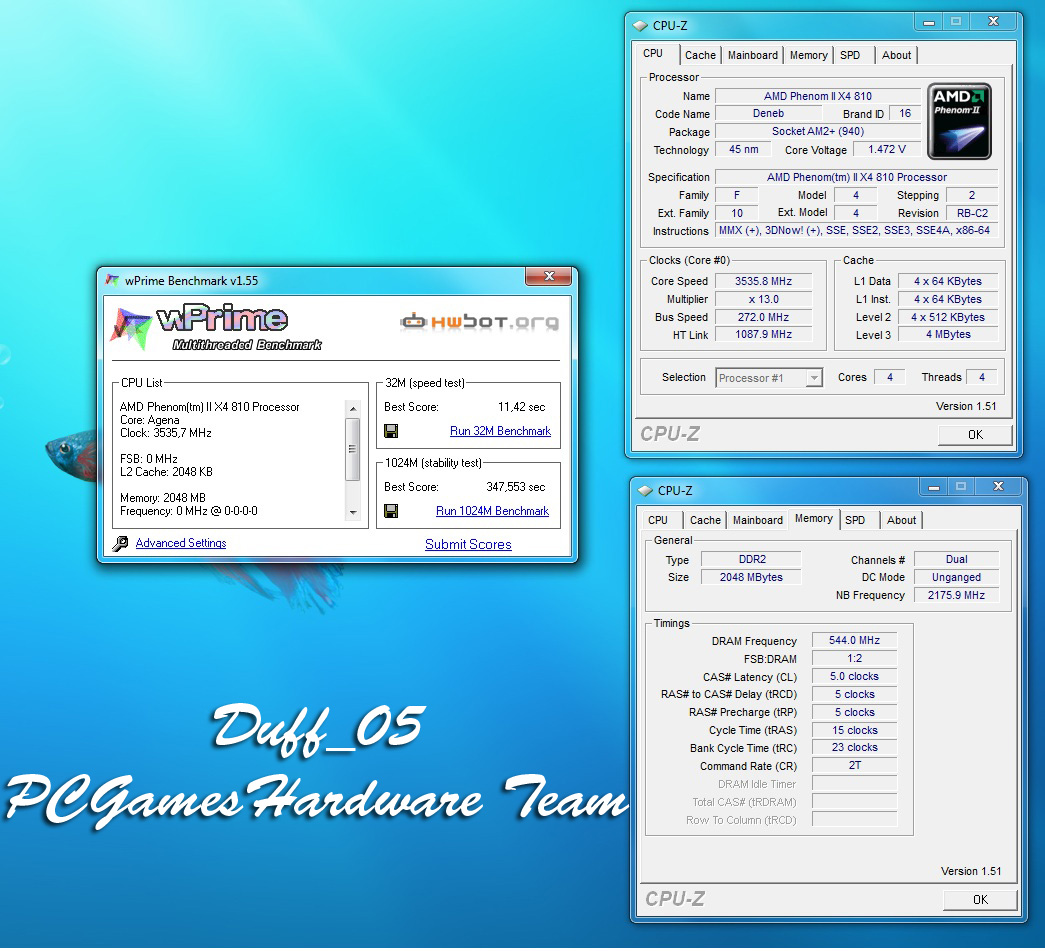Click the DC Mode value Unganged
The image size is (1045, 951).
point(956,577)
